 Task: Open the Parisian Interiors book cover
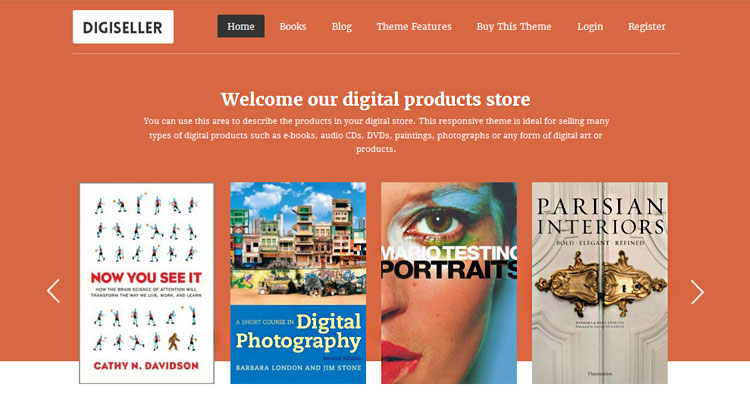(x=600, y=283)
